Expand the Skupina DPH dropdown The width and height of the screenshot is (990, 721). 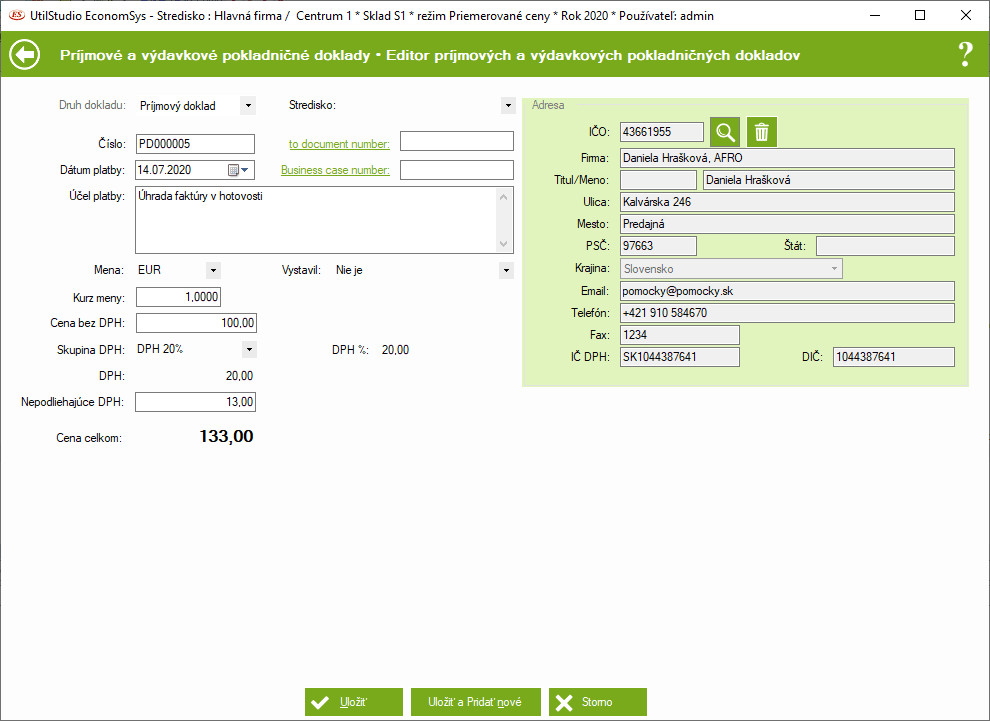pos(249,349)
